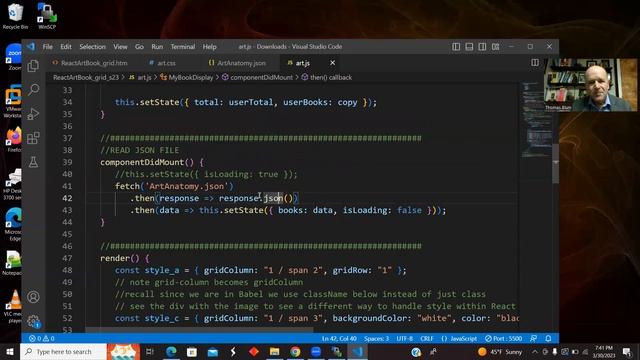Open the Accounts menu icon
Image resolution: width=640 pixels, height=360 pixels.
click(x=33, y=297)
